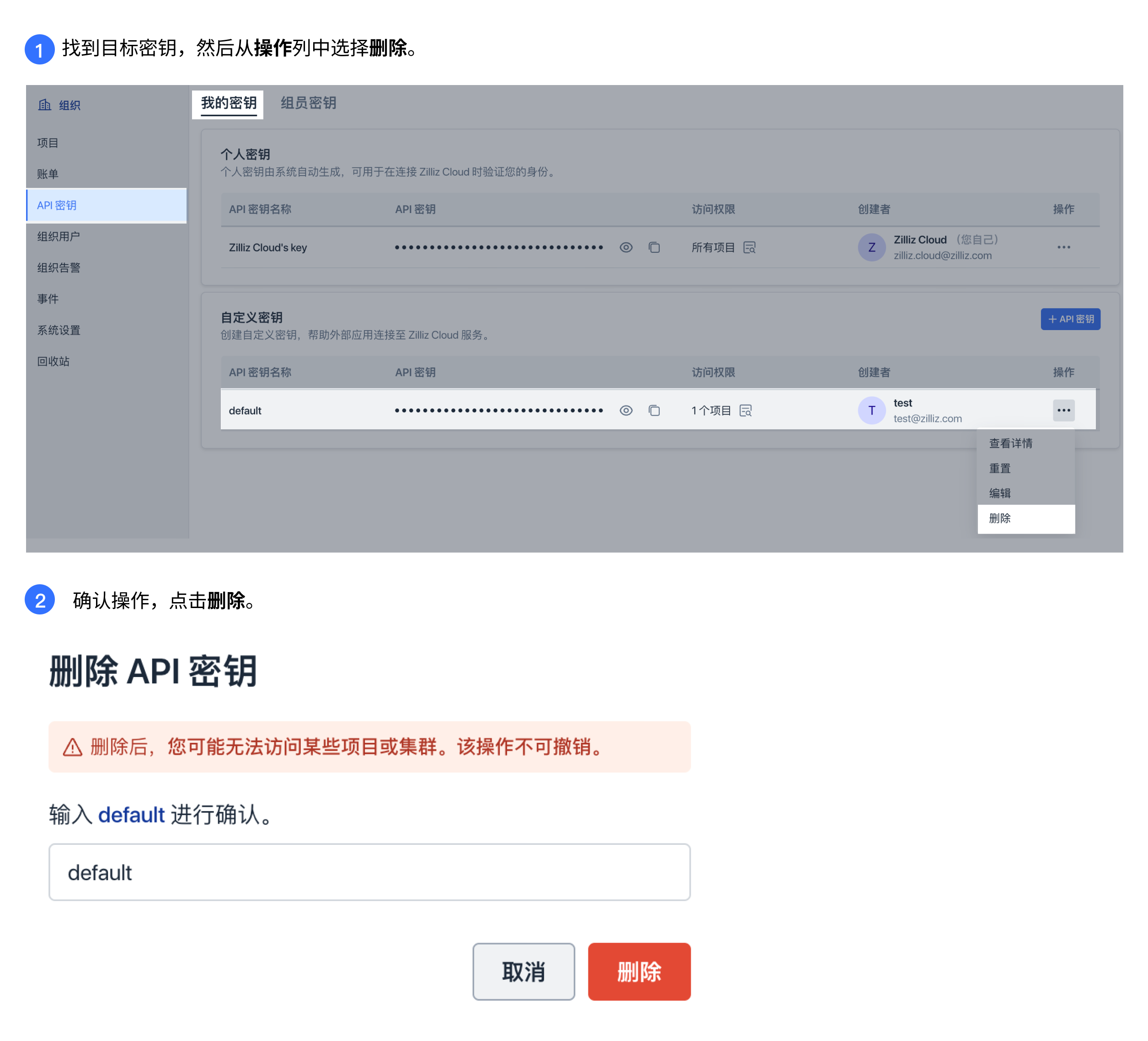Reveal the default key with eye icon
The height and width of the screenshot is (1041, 1148).
[x=626, y=410]
